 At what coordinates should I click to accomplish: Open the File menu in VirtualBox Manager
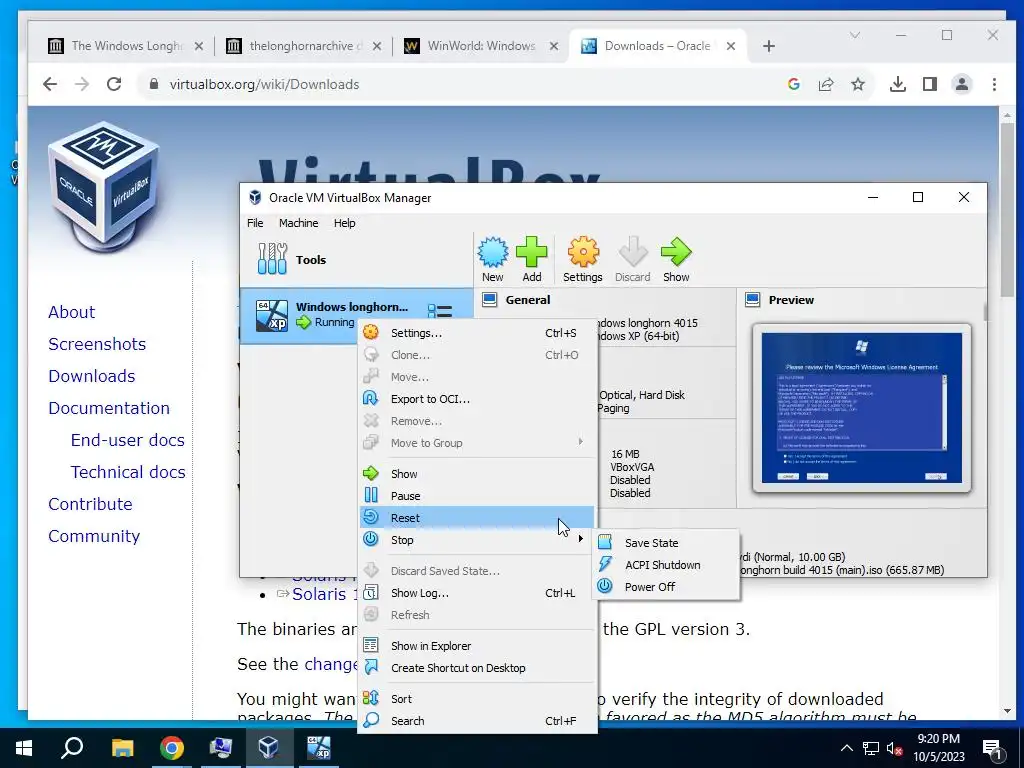pyautogui.click(x=255, y=223)
